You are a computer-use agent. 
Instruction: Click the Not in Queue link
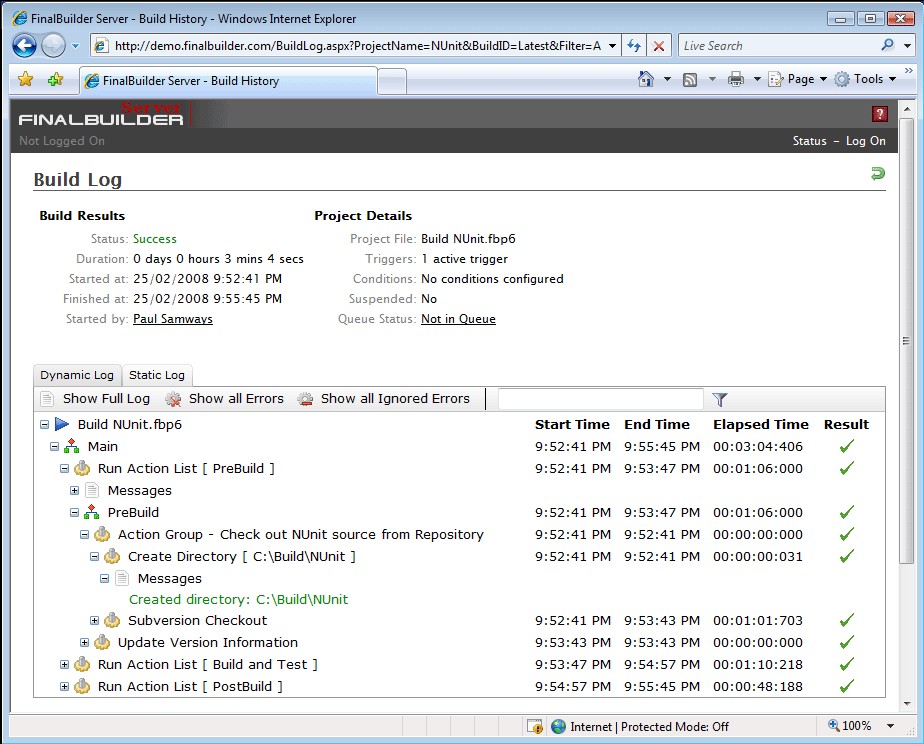click(x=458, y=319)
